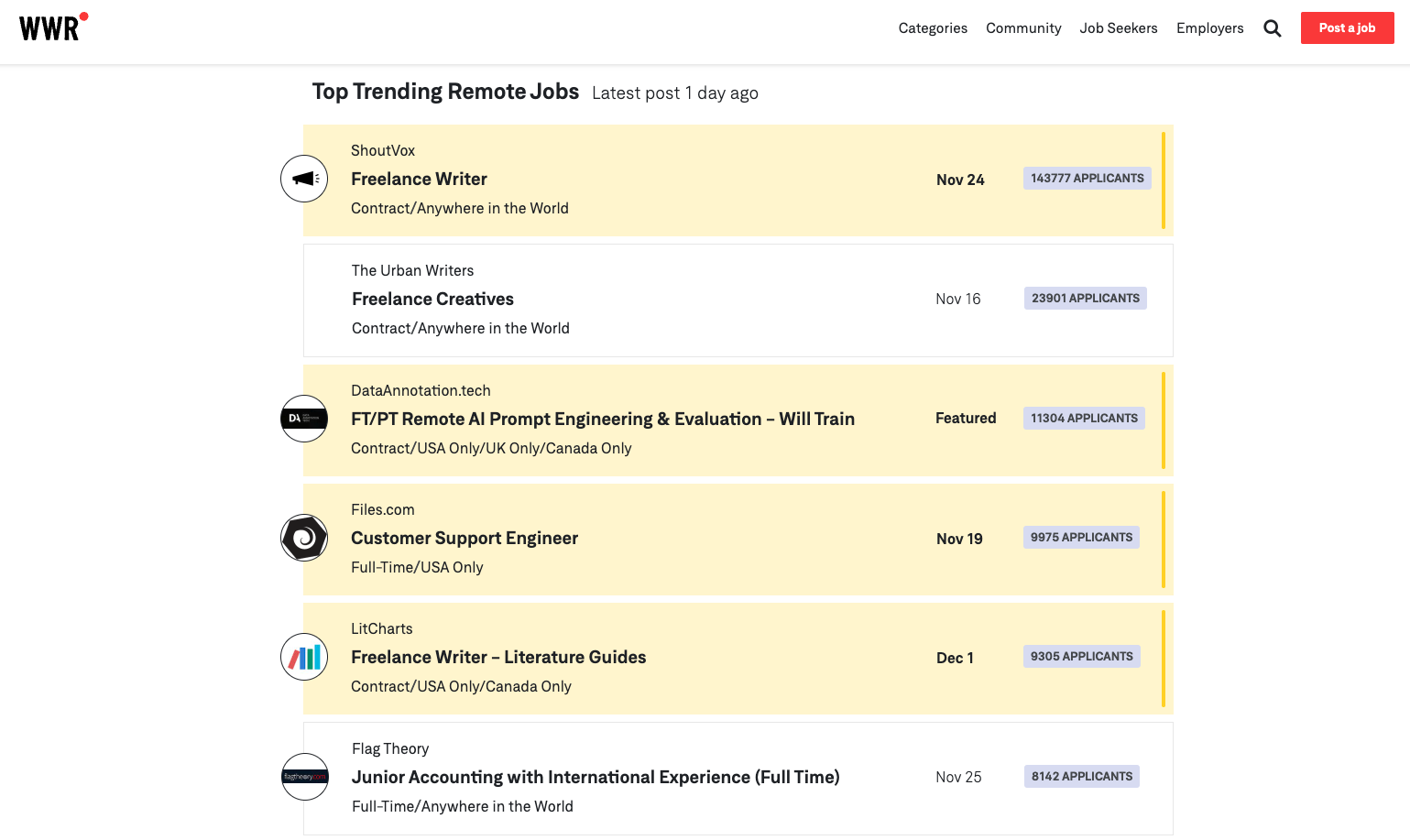Screen dimensions: 1410x840
Task: Select the DataAnnotation.tech company logo
Action: (303, 419)
